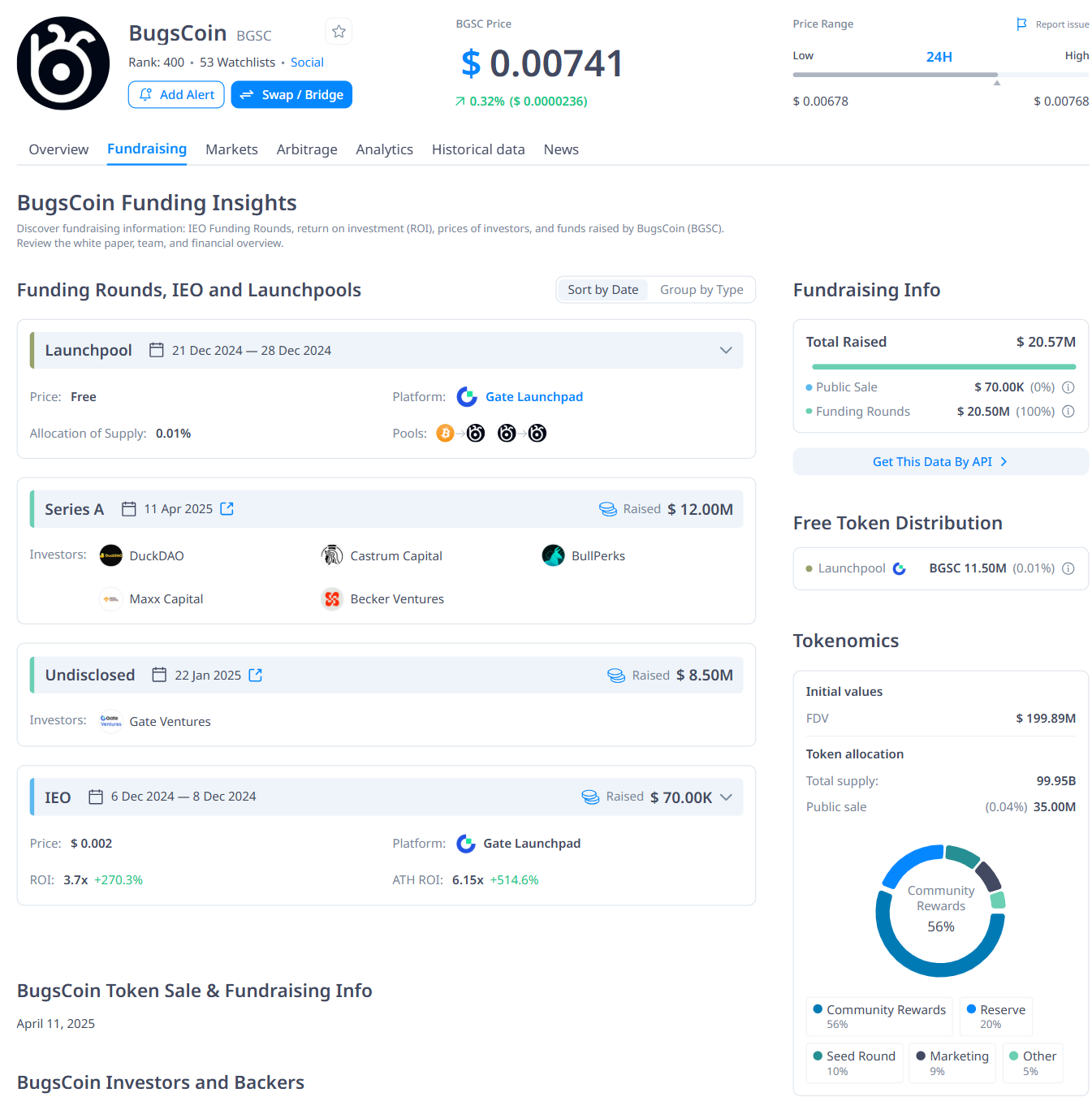Image resolution: width=1092 pixels, height=1097 pixels.
Task: Select Group by Type option
Action: 701,290
